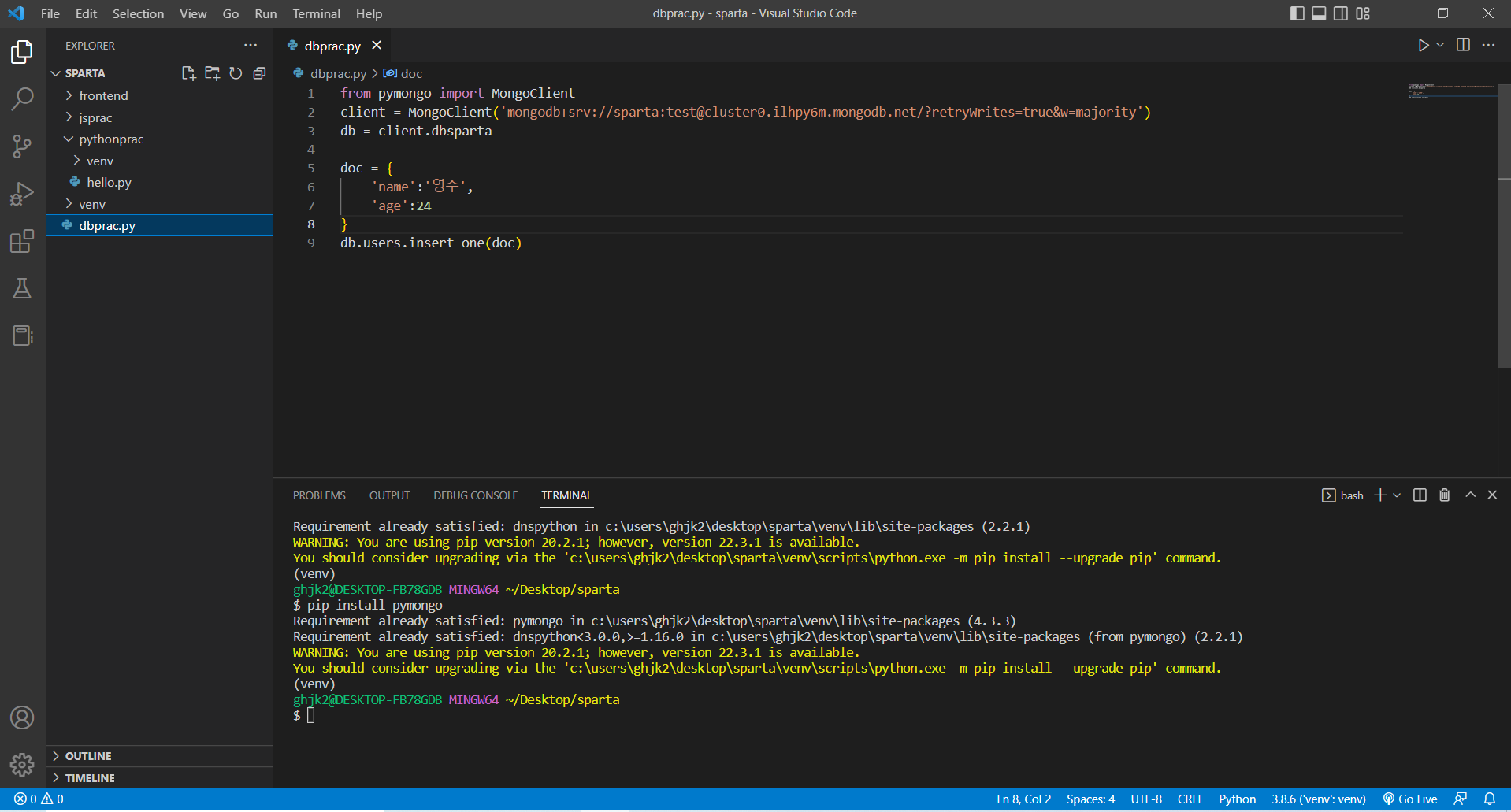Create a new folder in SPARTA explorer

click(x=212, y=73)
